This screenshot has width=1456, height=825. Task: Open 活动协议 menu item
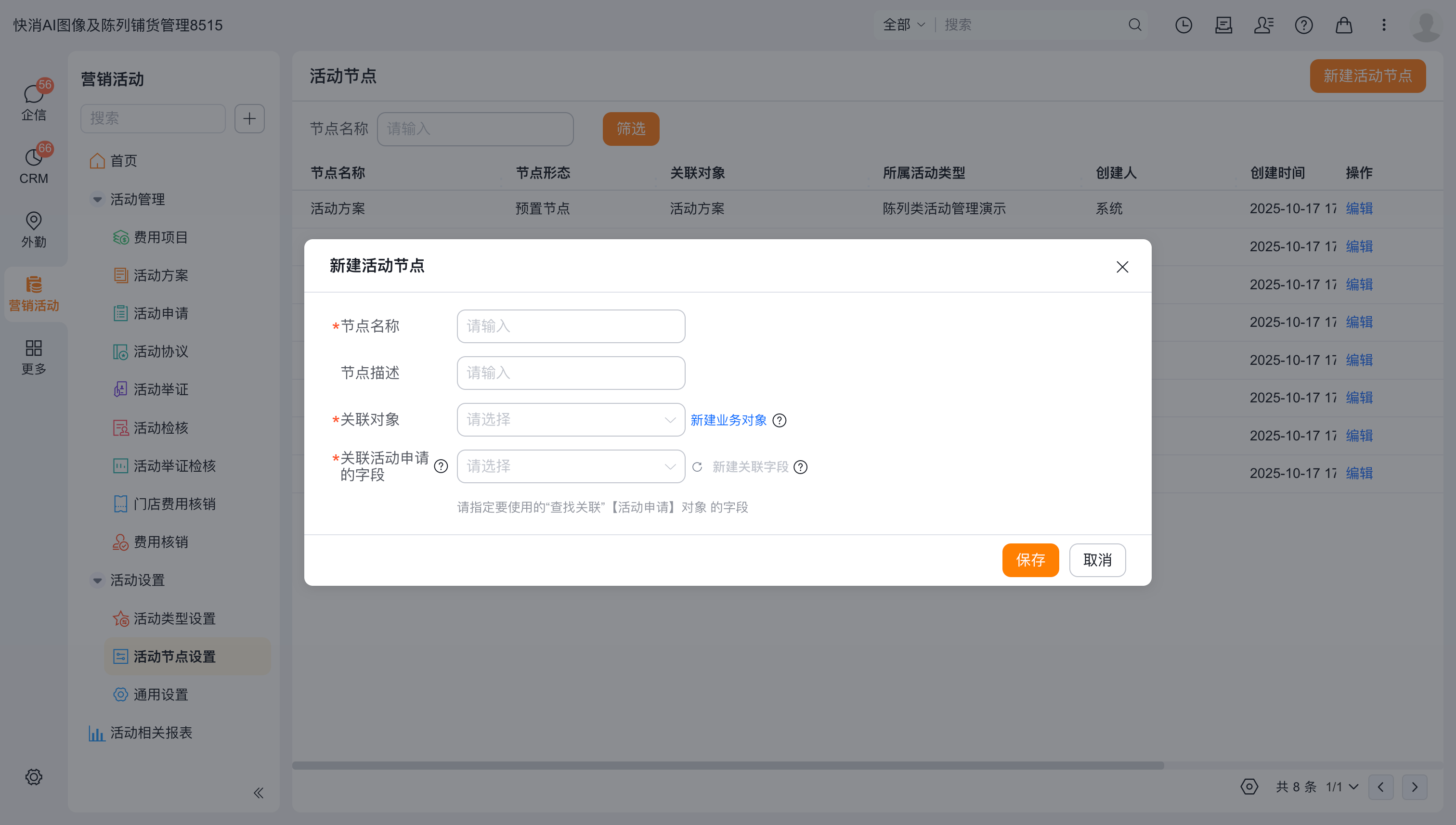tap(150, 351)
